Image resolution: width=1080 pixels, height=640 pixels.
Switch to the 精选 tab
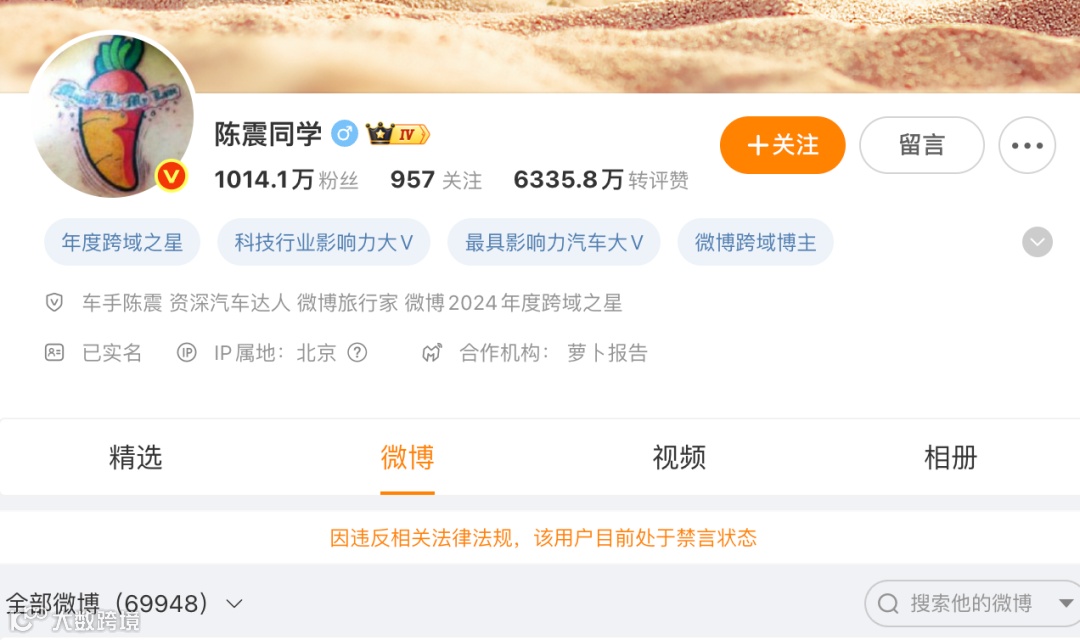tap(135, 457)
